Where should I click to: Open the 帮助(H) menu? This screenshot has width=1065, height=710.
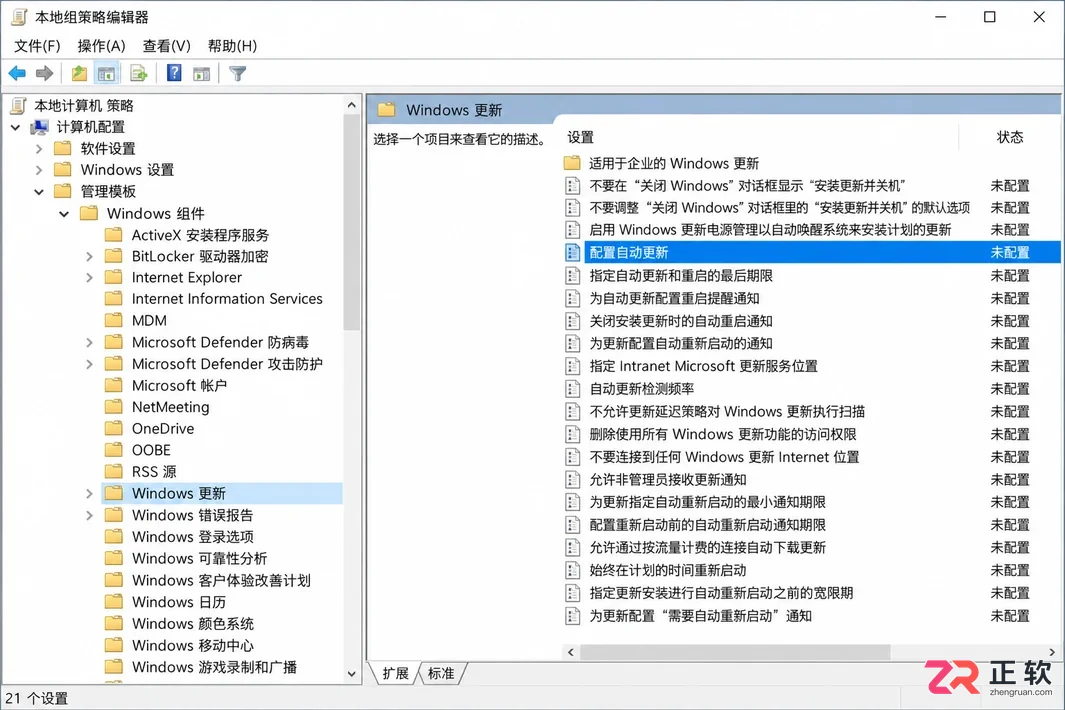click(x=232, y=46)
